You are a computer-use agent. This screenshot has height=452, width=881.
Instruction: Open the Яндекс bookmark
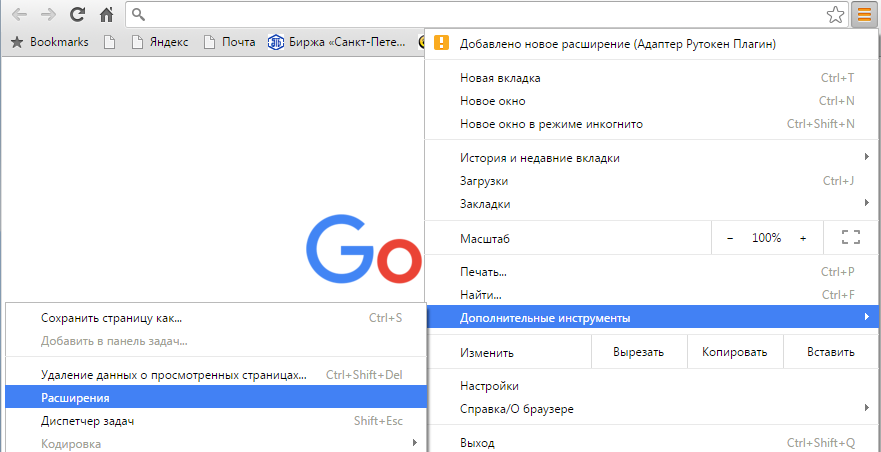pyautogui.click(x=160, y=42)
